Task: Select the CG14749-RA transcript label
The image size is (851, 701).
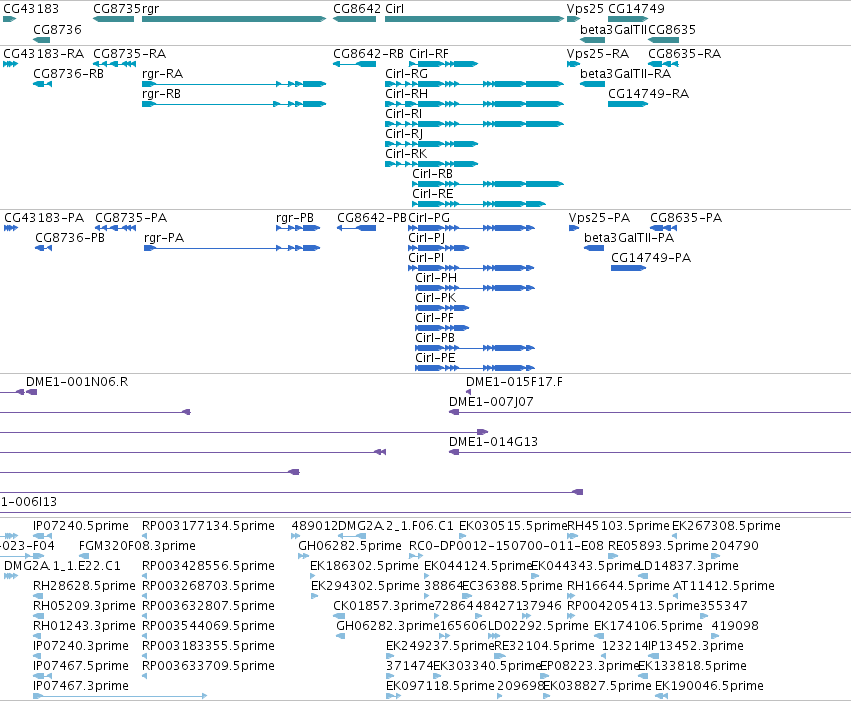Action: pyautogui.click(x=649, y=94)
